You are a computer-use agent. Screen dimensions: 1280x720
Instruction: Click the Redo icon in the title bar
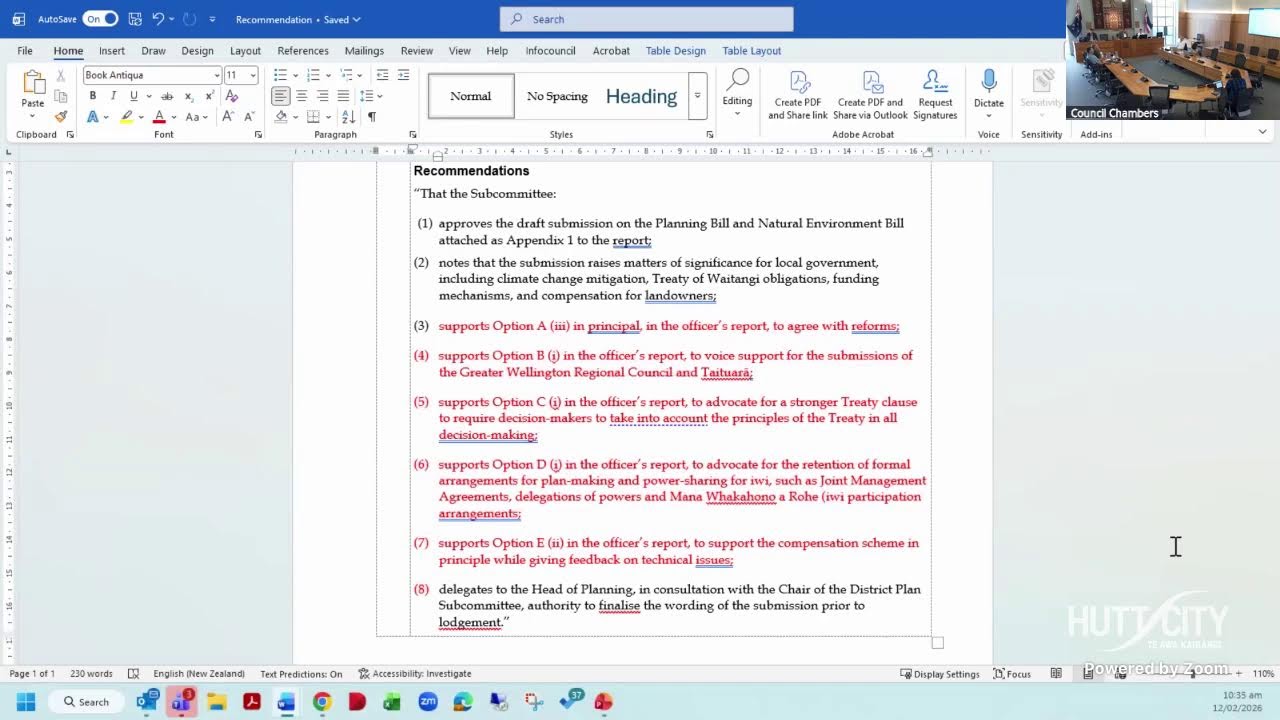click(x=189, y=19)
